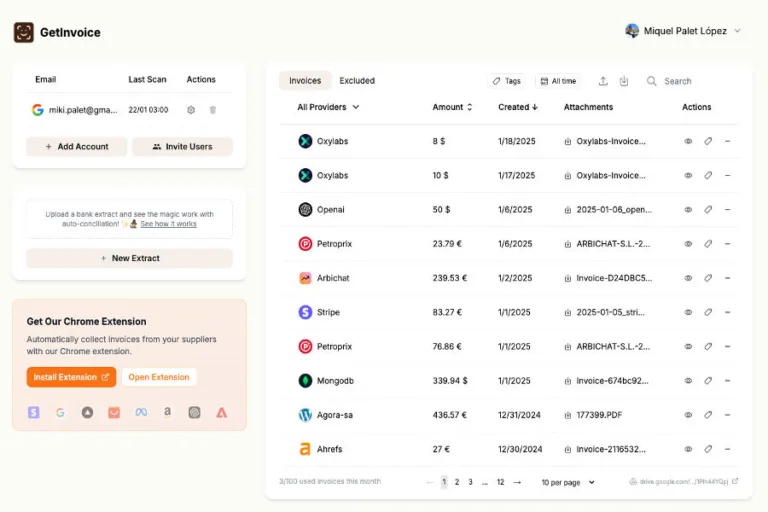The width and height of the screenshot is (768, 512).
Task: Open settings gear for miki.palet account
Action: (x=191, y=110)
